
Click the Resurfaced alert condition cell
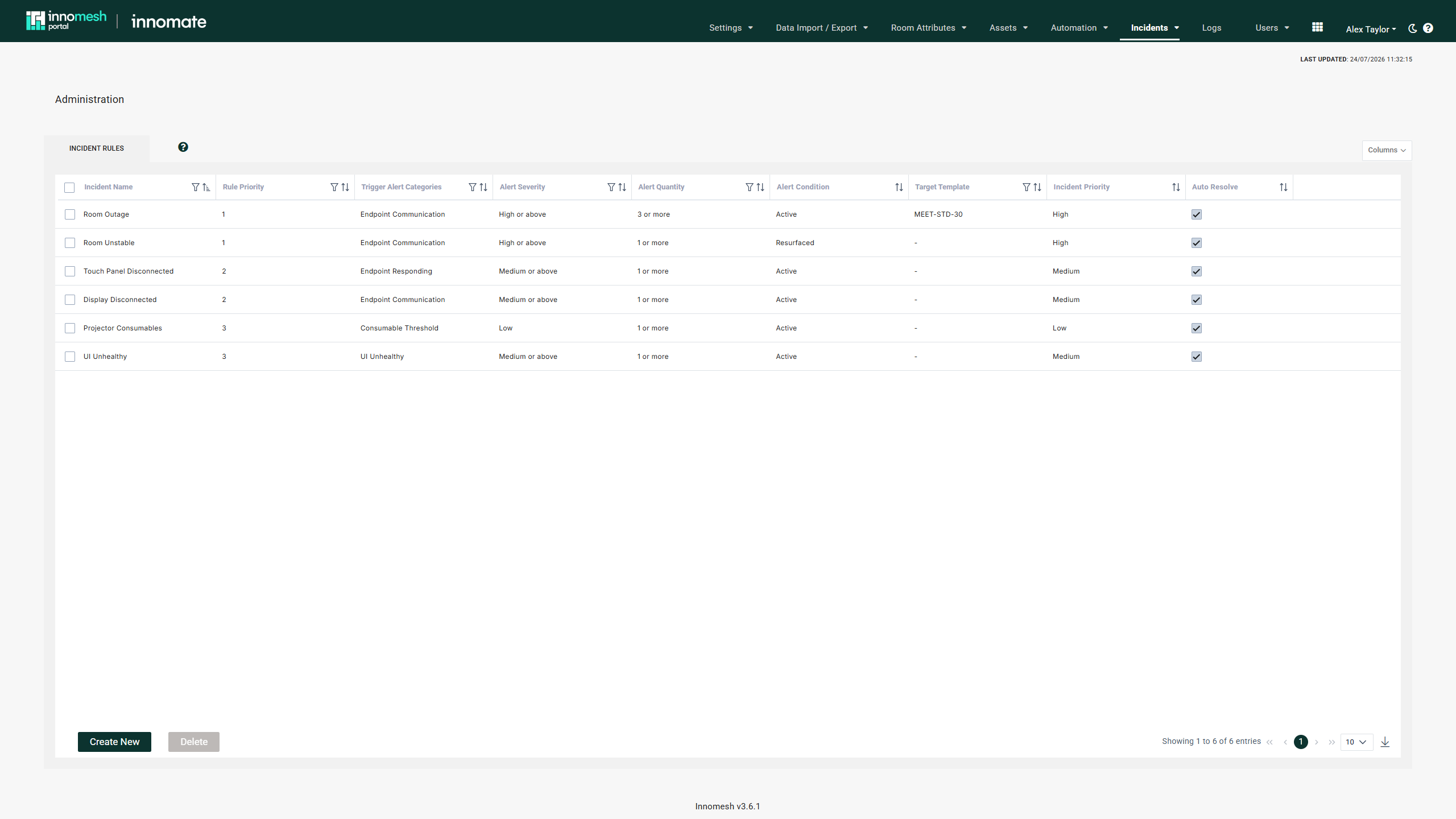795,243
